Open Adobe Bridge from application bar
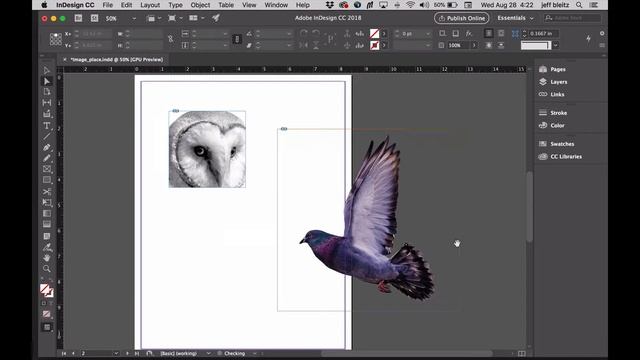 (78, 18)
